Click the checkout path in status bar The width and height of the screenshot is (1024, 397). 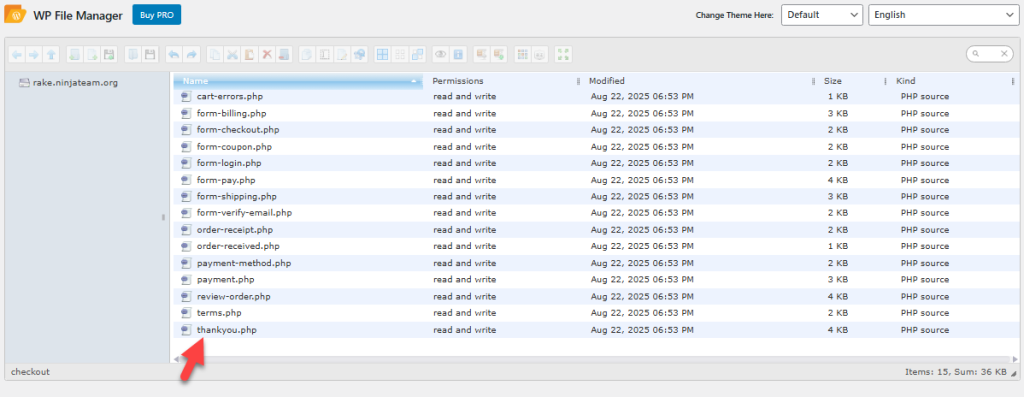(30, 372)
